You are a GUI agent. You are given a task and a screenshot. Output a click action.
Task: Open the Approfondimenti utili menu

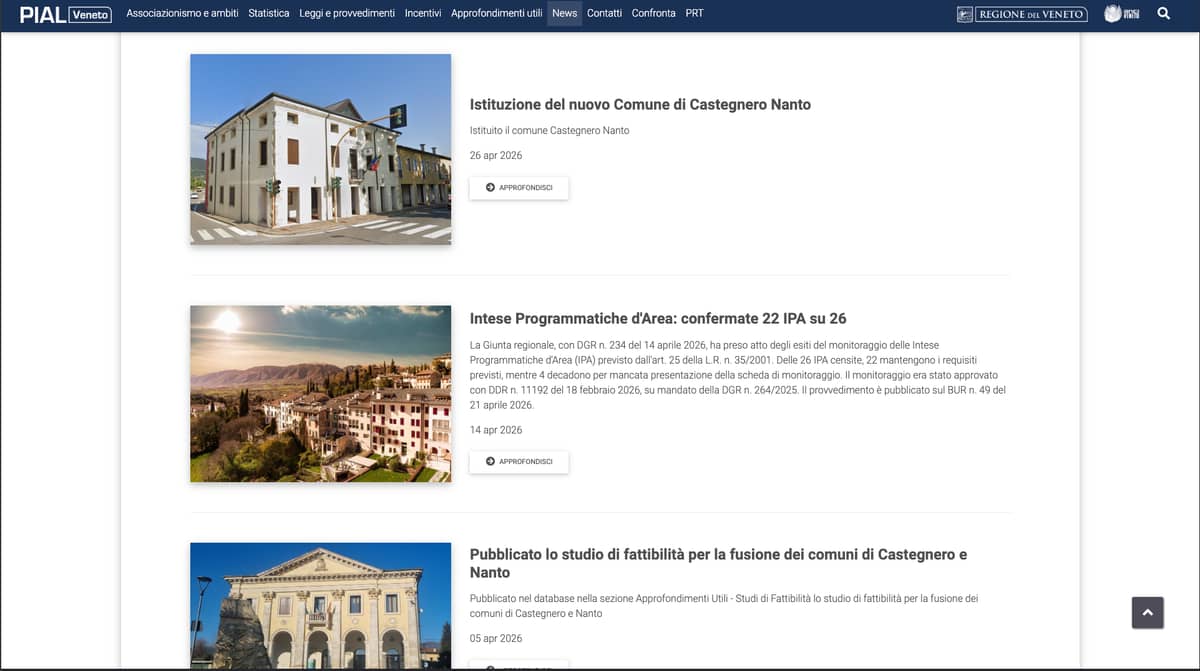tap(497, 13)
